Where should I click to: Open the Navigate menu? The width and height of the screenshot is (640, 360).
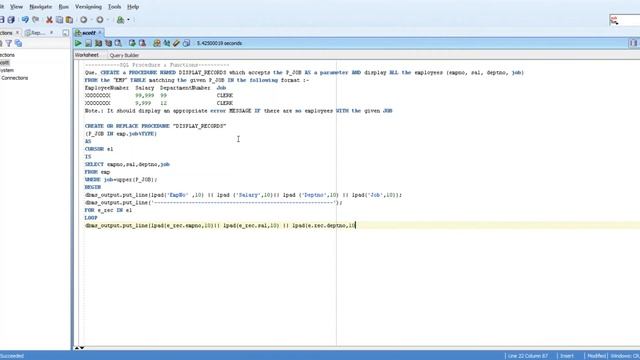coord(40,7)
